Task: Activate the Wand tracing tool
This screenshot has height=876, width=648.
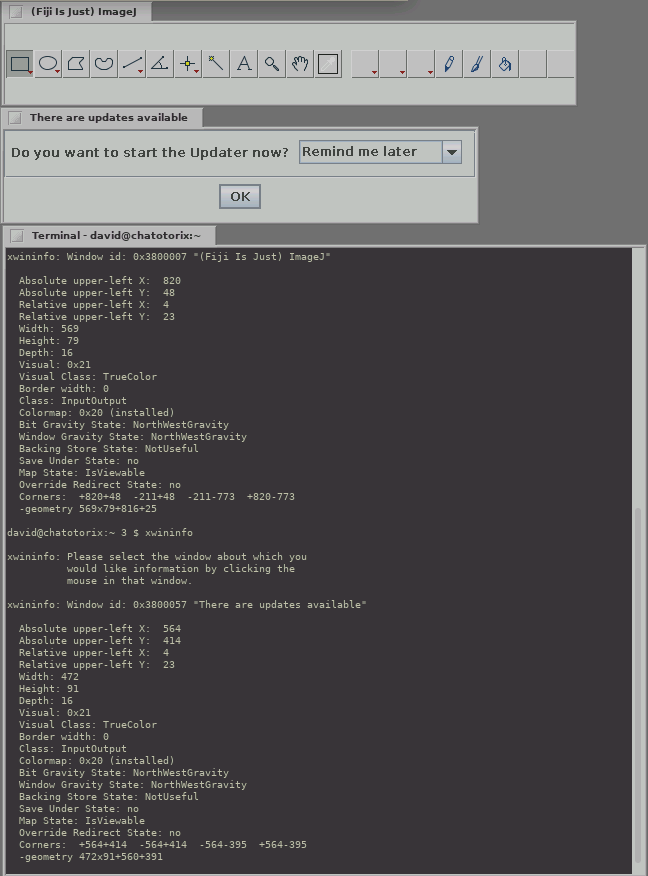Action: point(216,65)
